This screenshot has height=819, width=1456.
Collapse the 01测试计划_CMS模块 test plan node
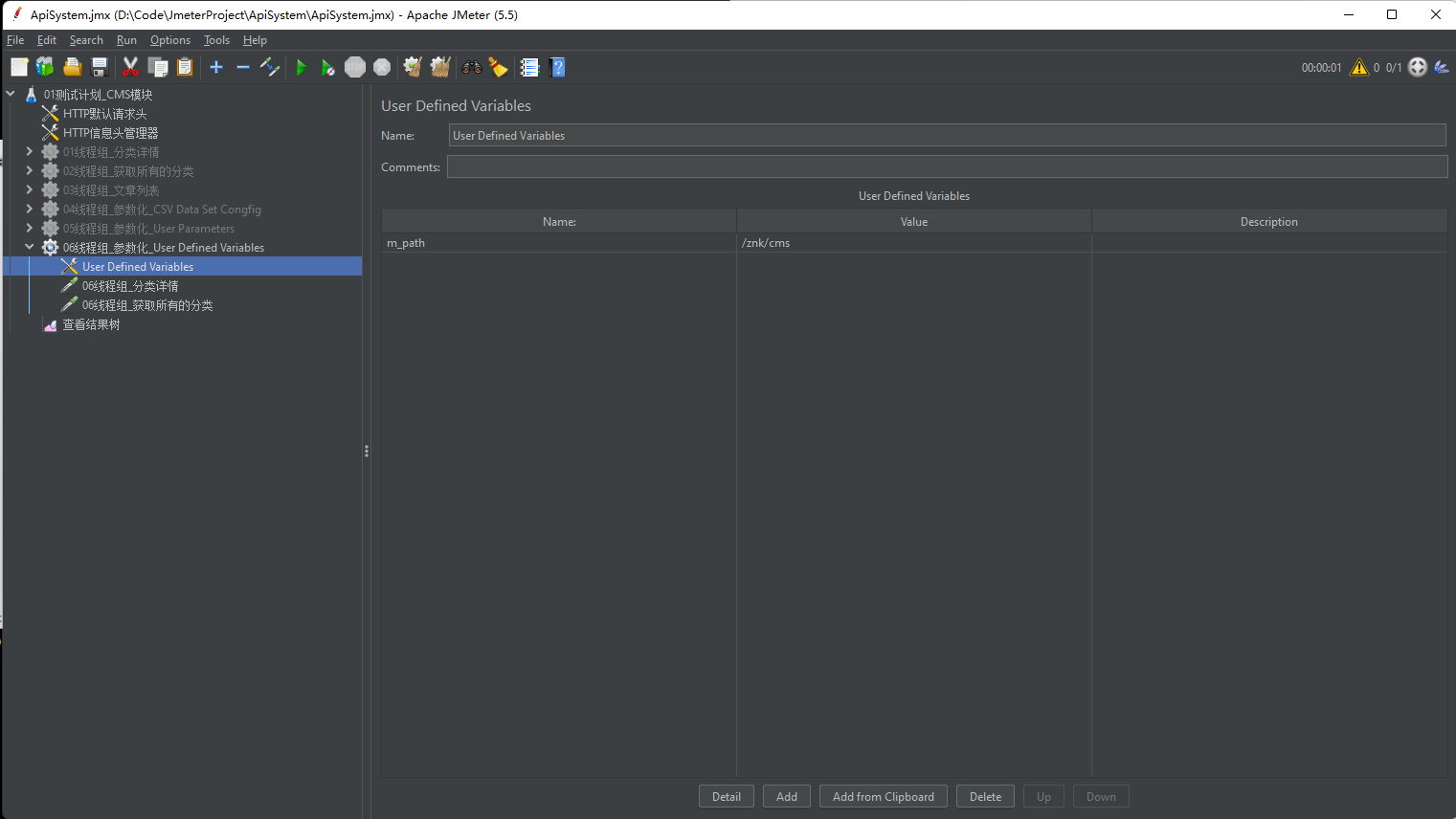pyautogui.click(x=11, y=94)
